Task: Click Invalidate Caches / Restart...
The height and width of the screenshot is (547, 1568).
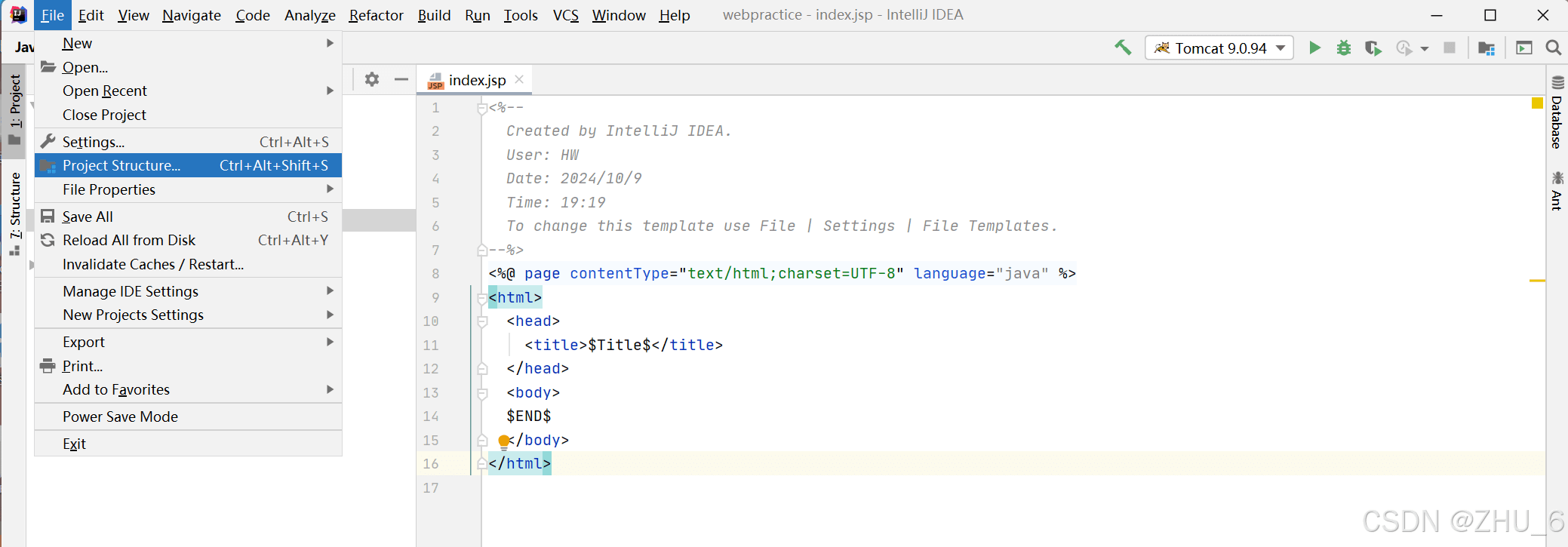Action: [x=153, y=264]
